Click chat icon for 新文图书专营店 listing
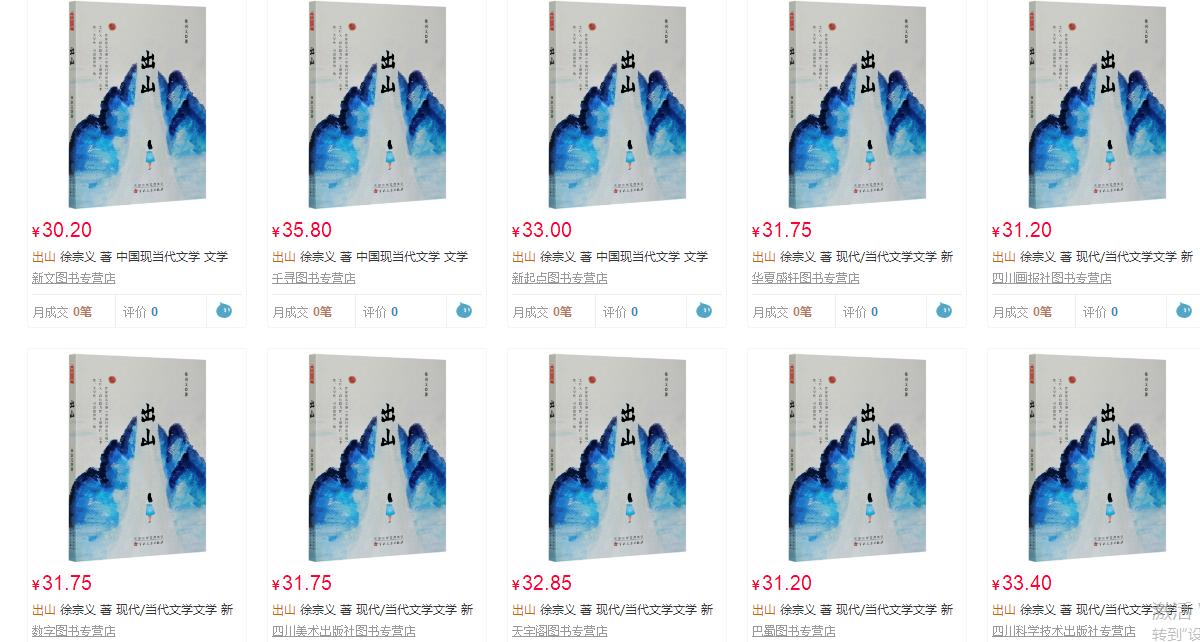Image resolution: width=1200 pixels, height=642 pixels. coord(224,311)
